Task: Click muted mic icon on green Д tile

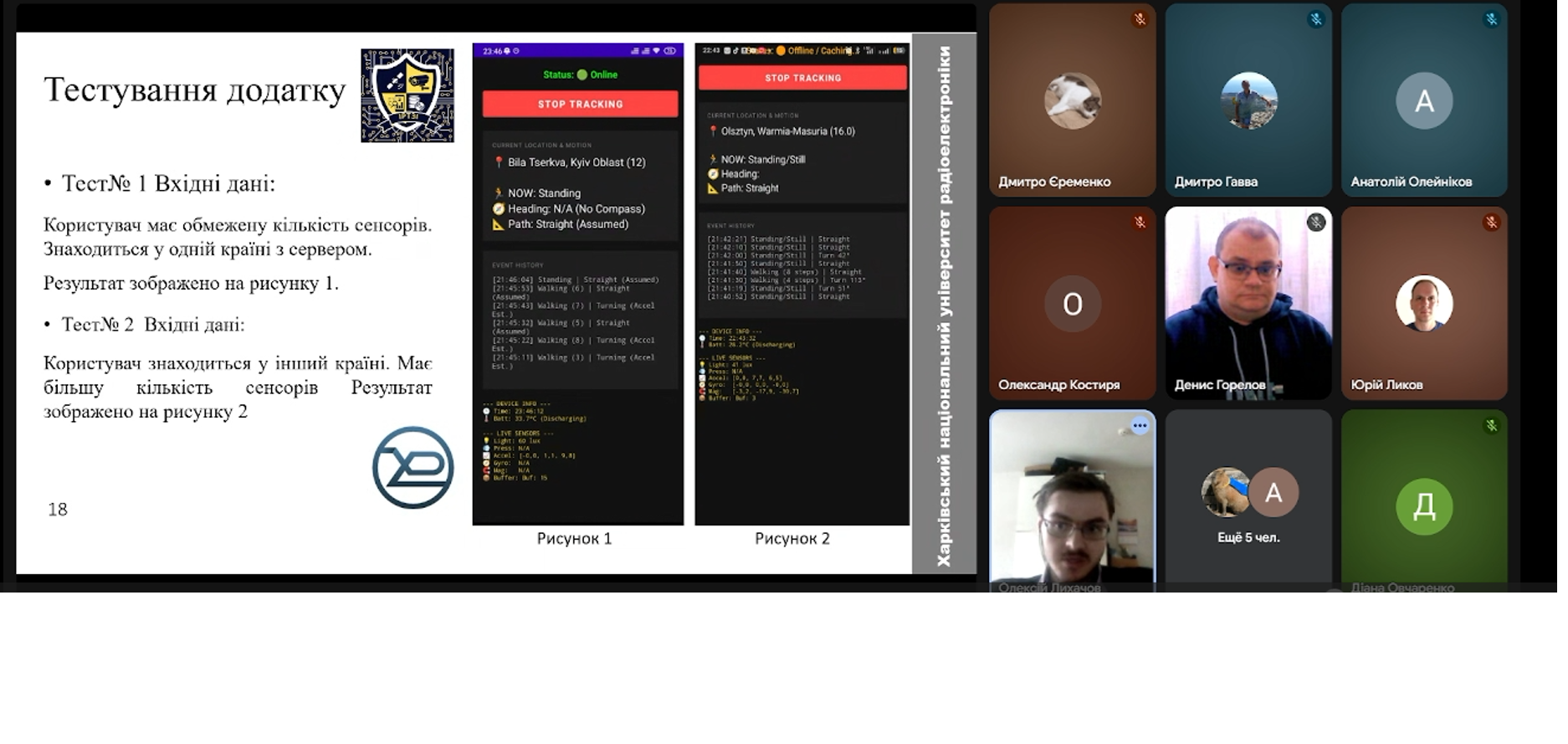Action: tap(1491, 426)
